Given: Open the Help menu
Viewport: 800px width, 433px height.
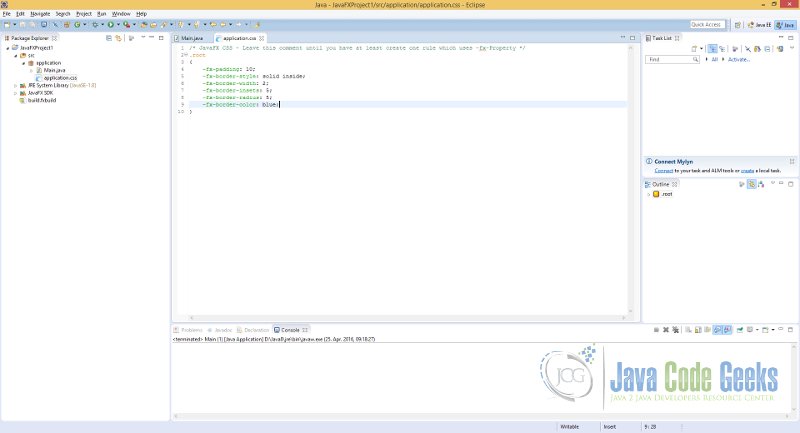Looking at the screenshot, I should 141,14.
